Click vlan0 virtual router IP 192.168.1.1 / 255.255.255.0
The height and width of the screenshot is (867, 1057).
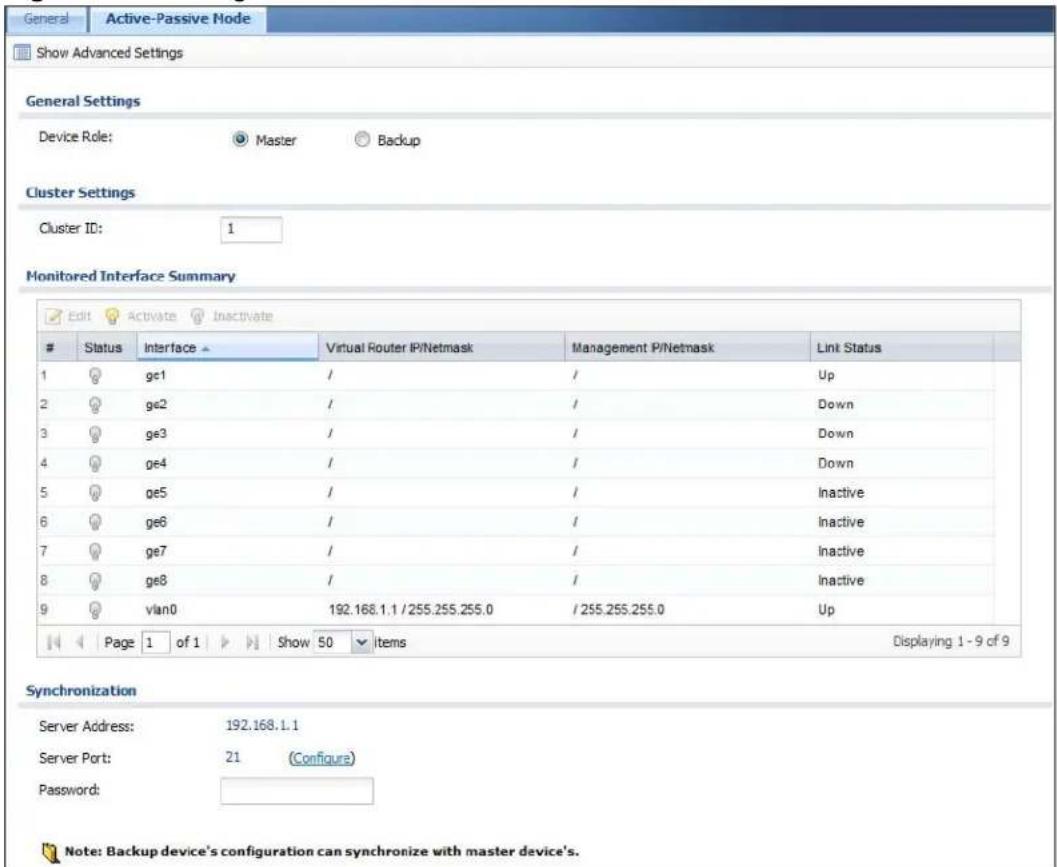click(x=411, y=609)
